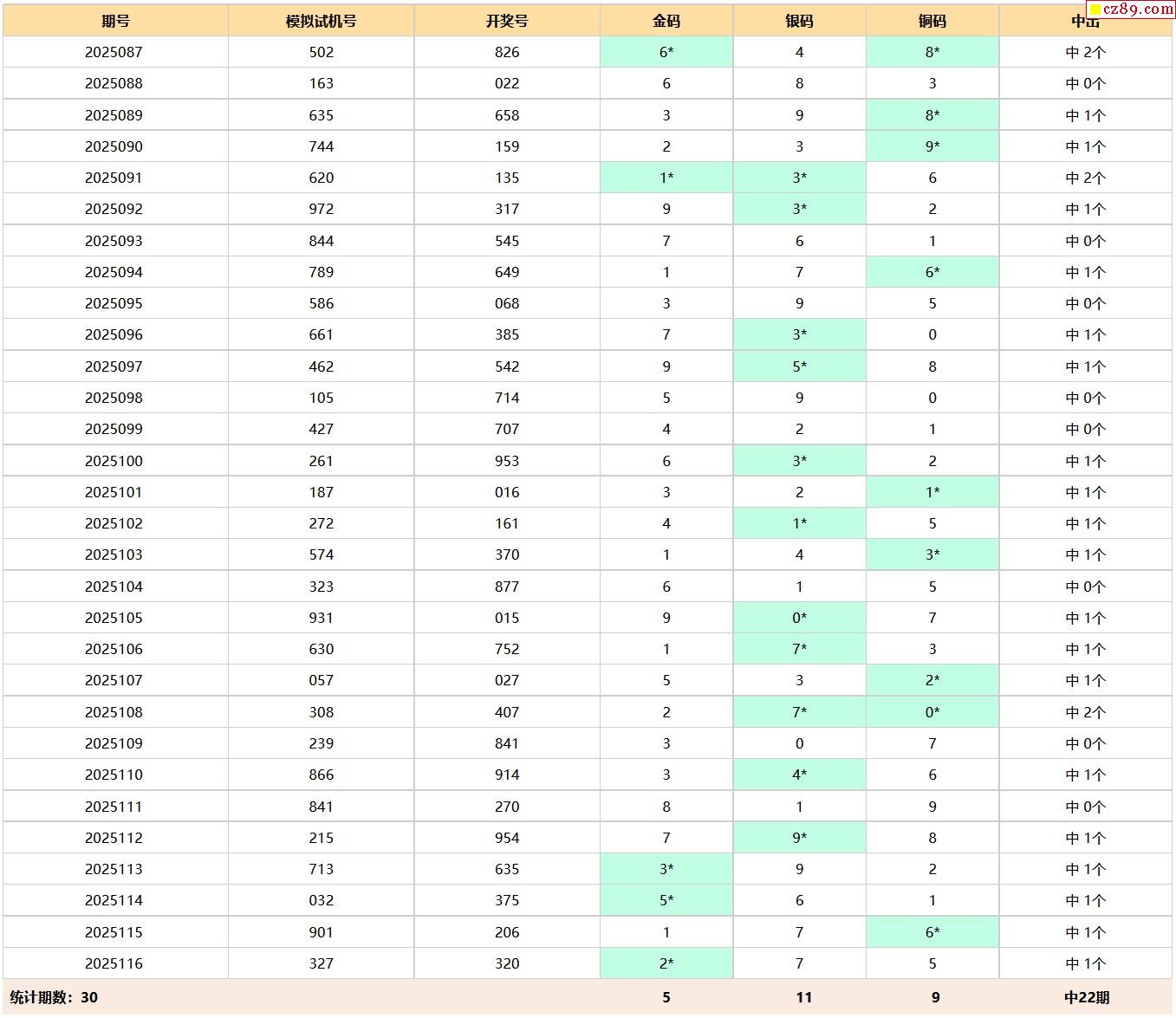The width and height of the screenshot is (1176, 1018).
Task: Click draw number 545 in row 2025093
Action: click(507, 241)
